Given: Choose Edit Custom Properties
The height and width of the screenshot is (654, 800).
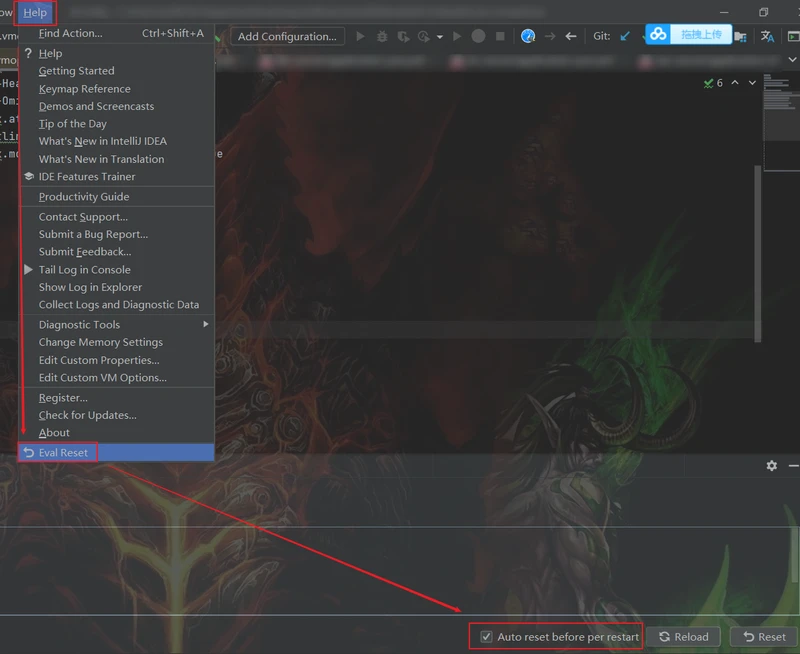Looking at the screenshot, I should (x=117, y=360).
